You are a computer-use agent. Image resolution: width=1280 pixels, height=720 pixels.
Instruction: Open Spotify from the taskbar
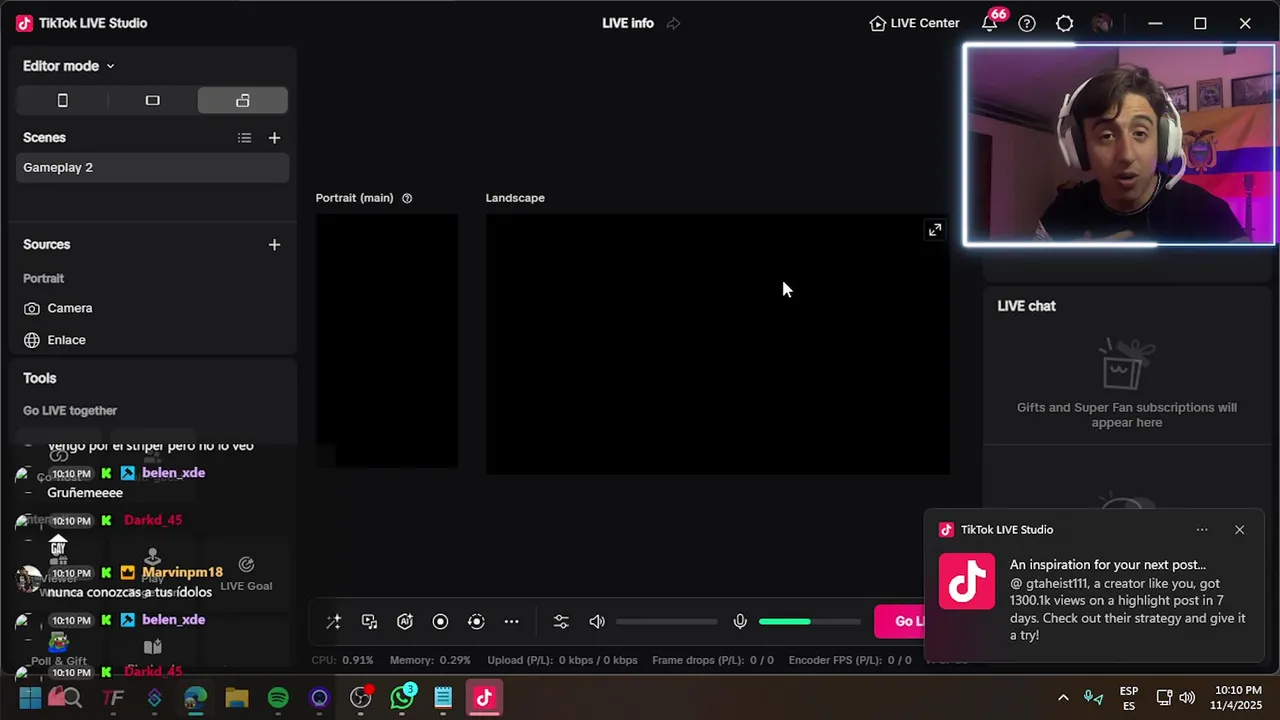278,697
